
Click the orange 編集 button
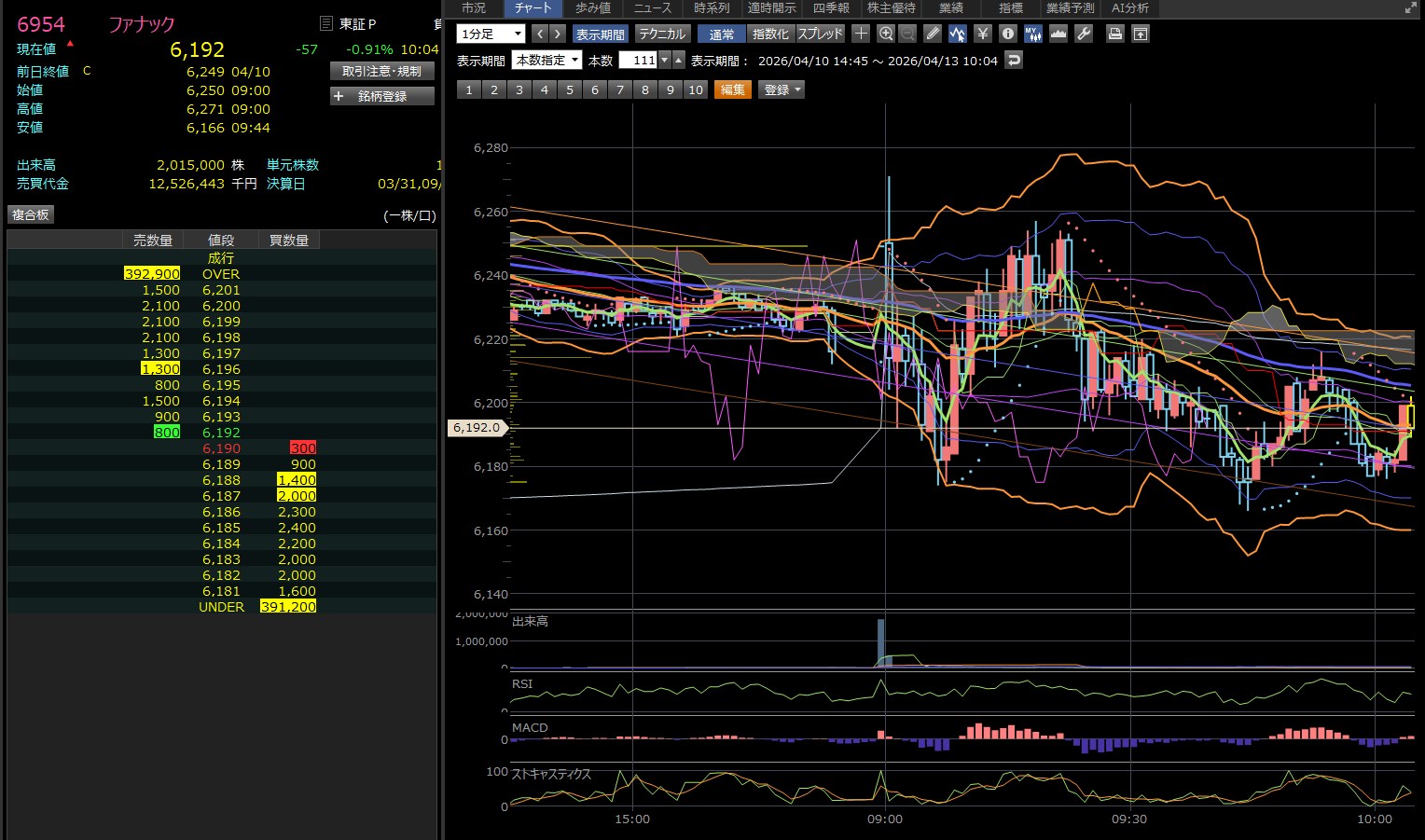(732, 90)
